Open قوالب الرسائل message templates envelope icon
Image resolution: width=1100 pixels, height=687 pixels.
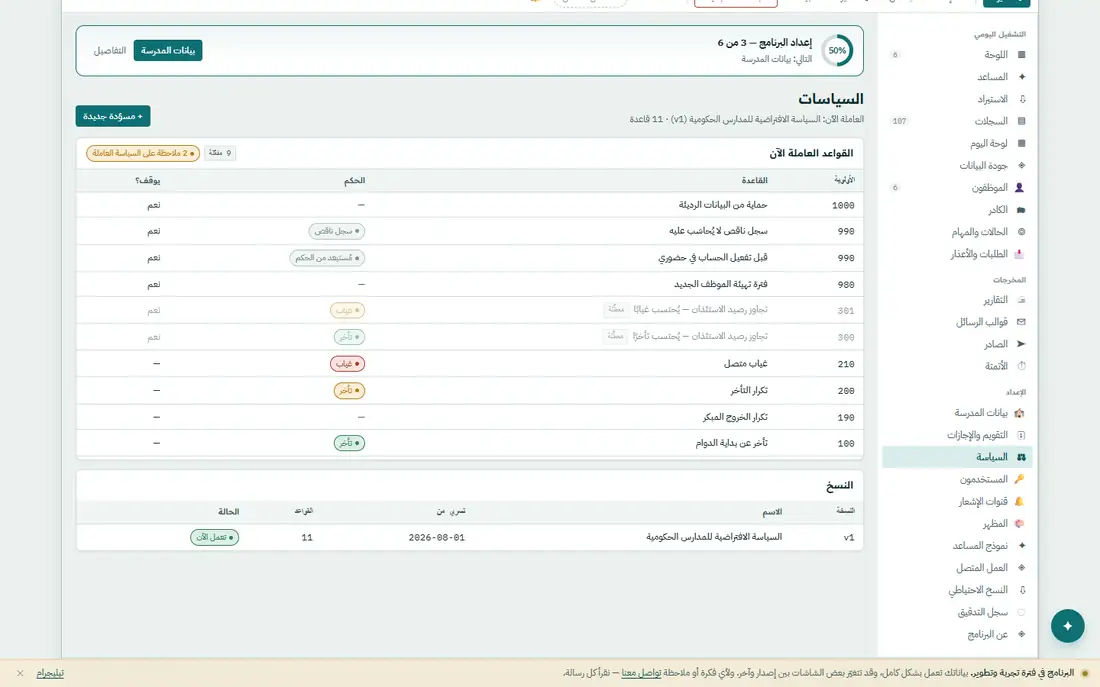click(1021, 322)
